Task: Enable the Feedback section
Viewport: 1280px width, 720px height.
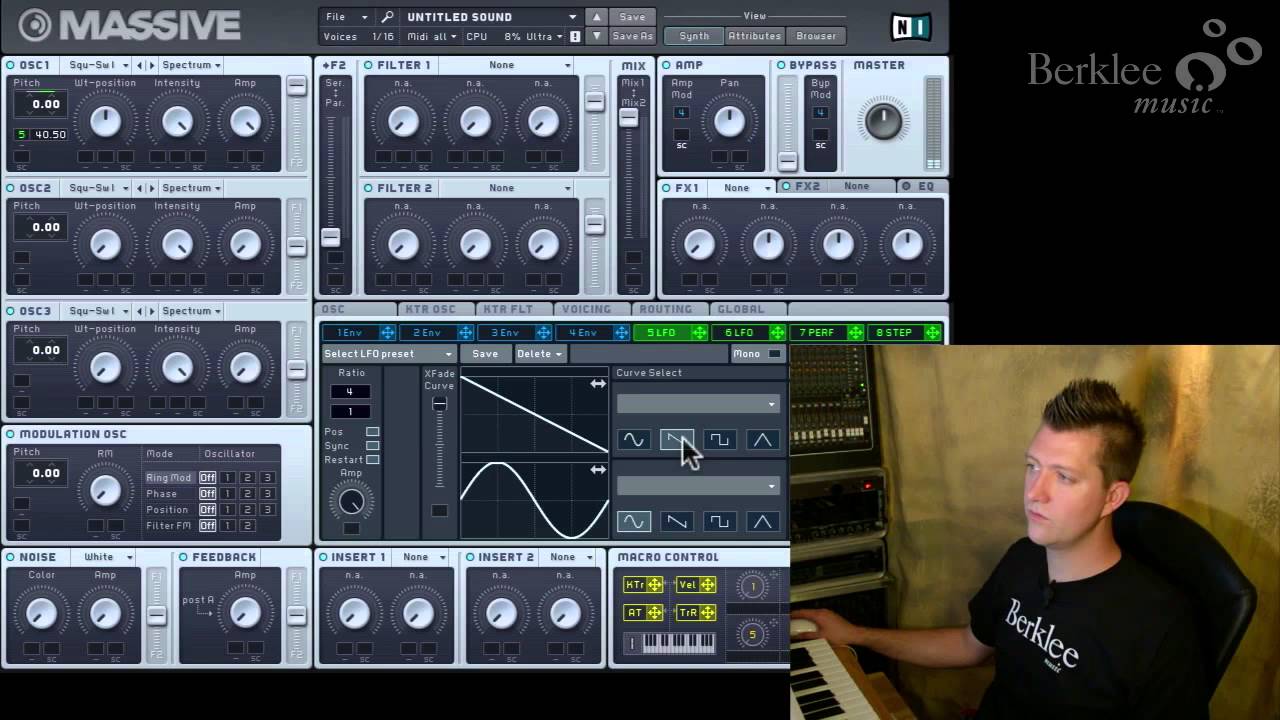Action: click(184, 557)
